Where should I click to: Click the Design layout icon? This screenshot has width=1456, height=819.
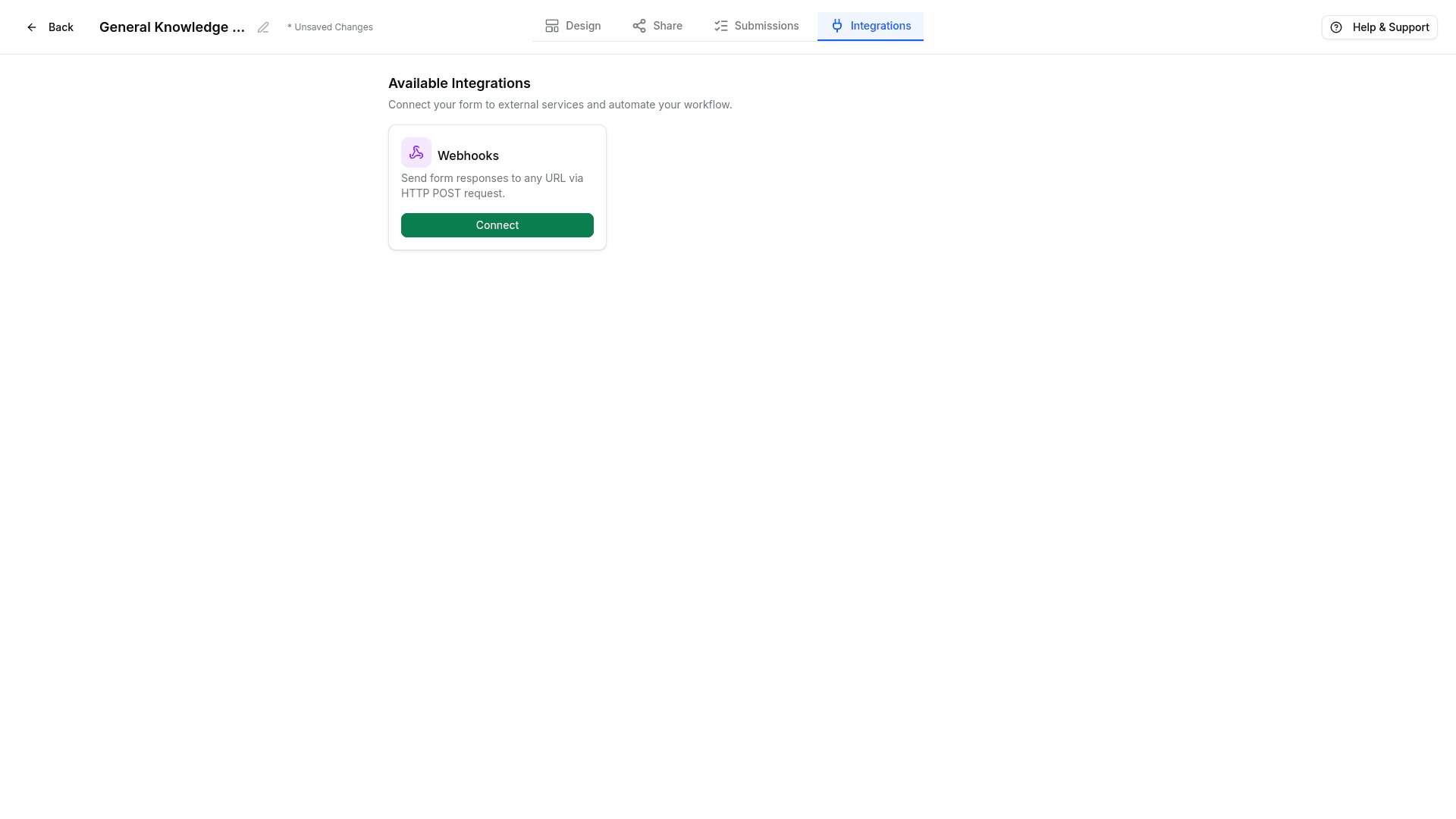point(552,25)
